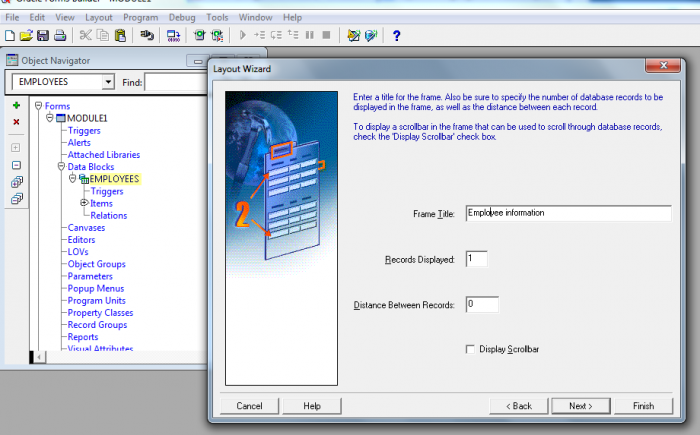Viewport: 700px width, 435px height.
Task: Click the Records Displayed input field
Action: pyautogui.click(x=477, y=259)
